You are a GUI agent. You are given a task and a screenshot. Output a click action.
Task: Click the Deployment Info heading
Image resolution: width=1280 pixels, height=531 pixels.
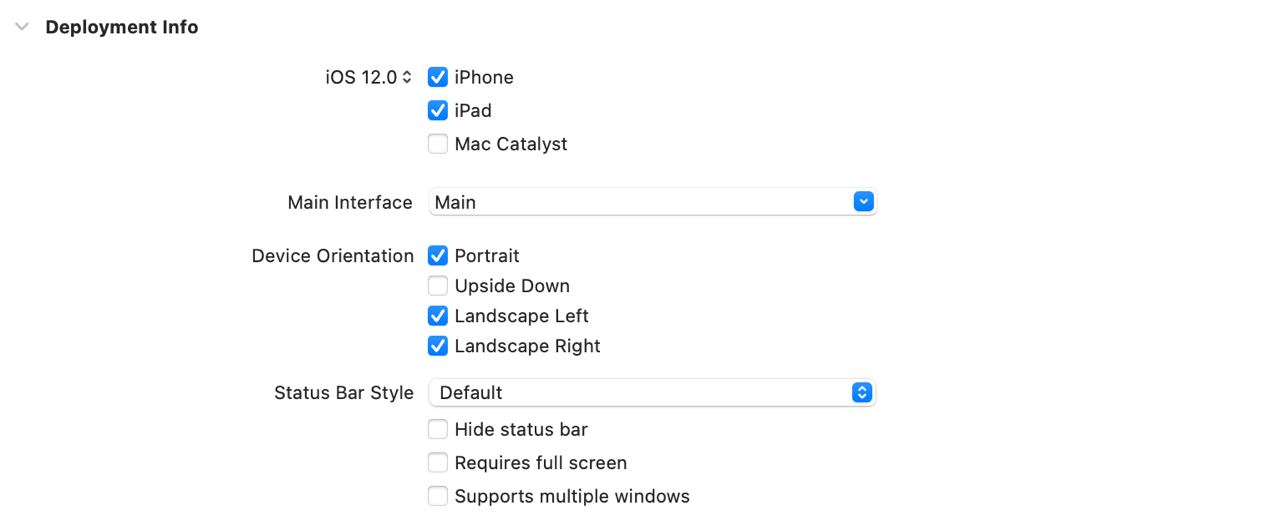(122, 28)
